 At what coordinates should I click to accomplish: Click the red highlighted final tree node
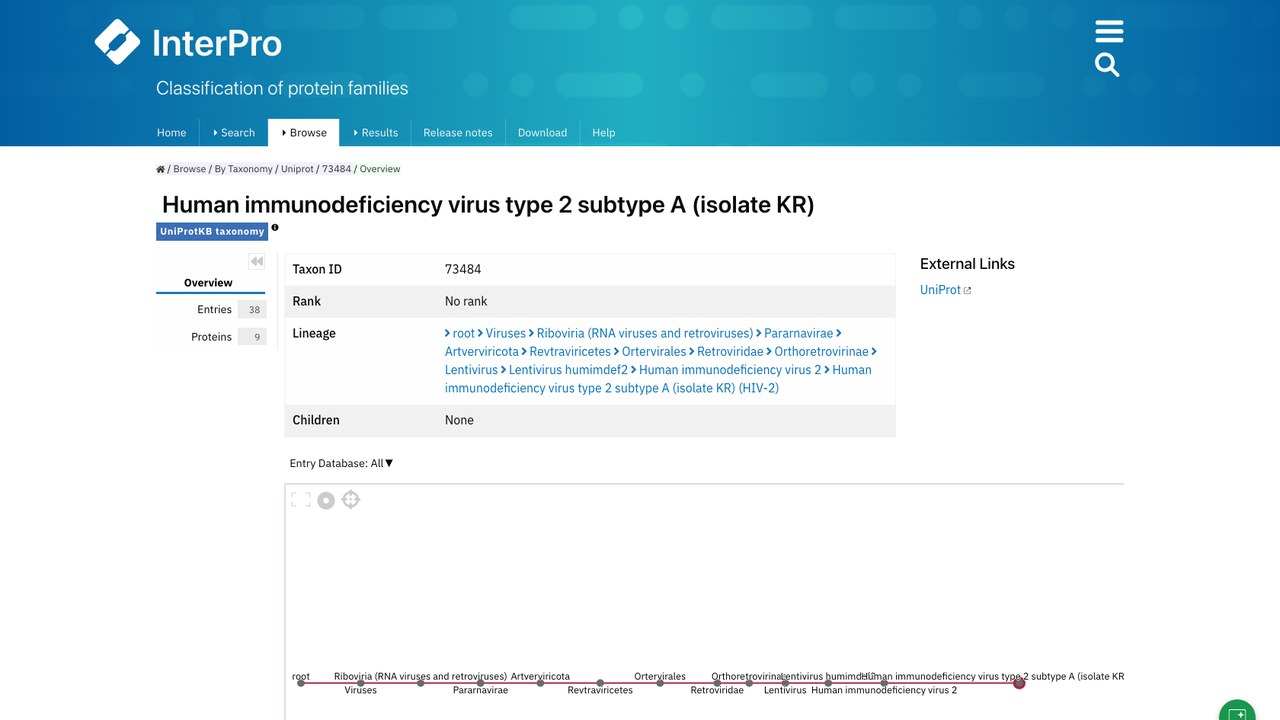click(x=1019, y=683)
